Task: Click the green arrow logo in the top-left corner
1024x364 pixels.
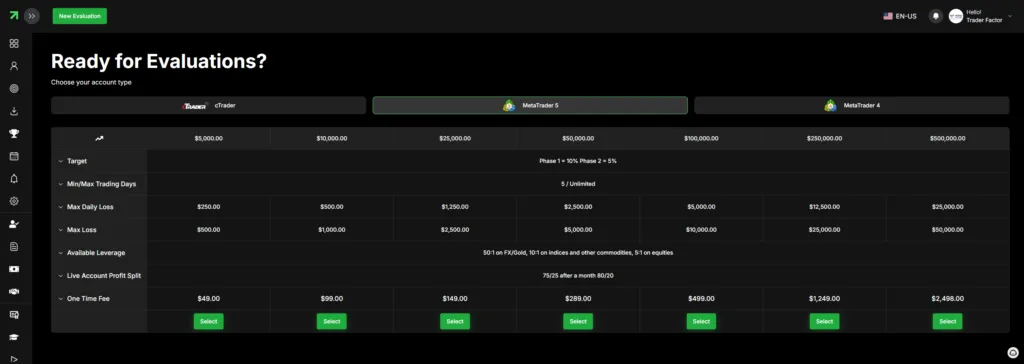Action: point(14,15)
